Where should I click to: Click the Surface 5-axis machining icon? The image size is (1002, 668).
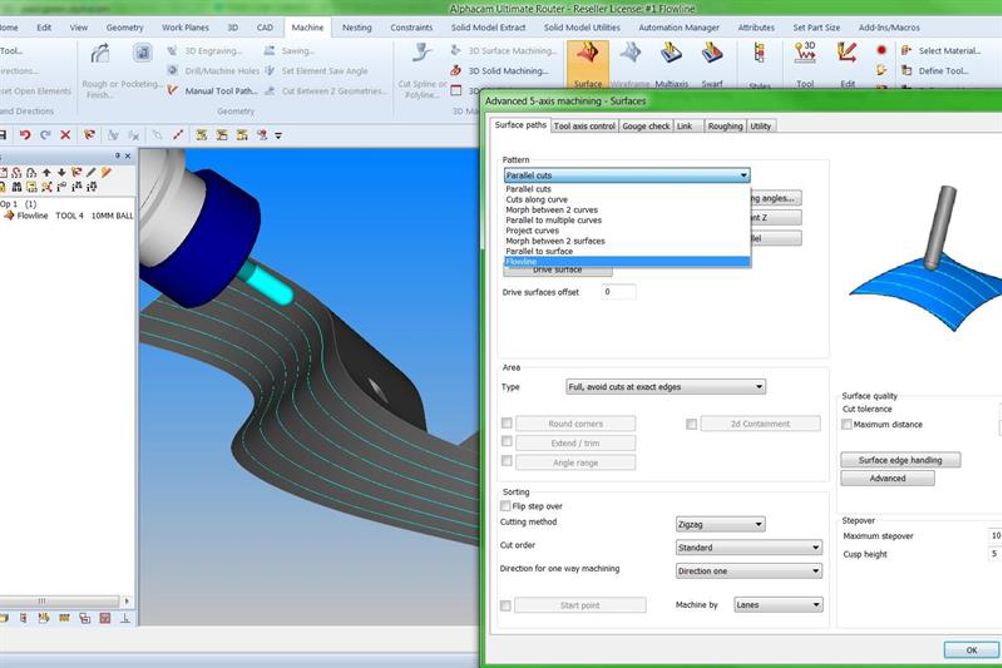(x=587, y=54)
